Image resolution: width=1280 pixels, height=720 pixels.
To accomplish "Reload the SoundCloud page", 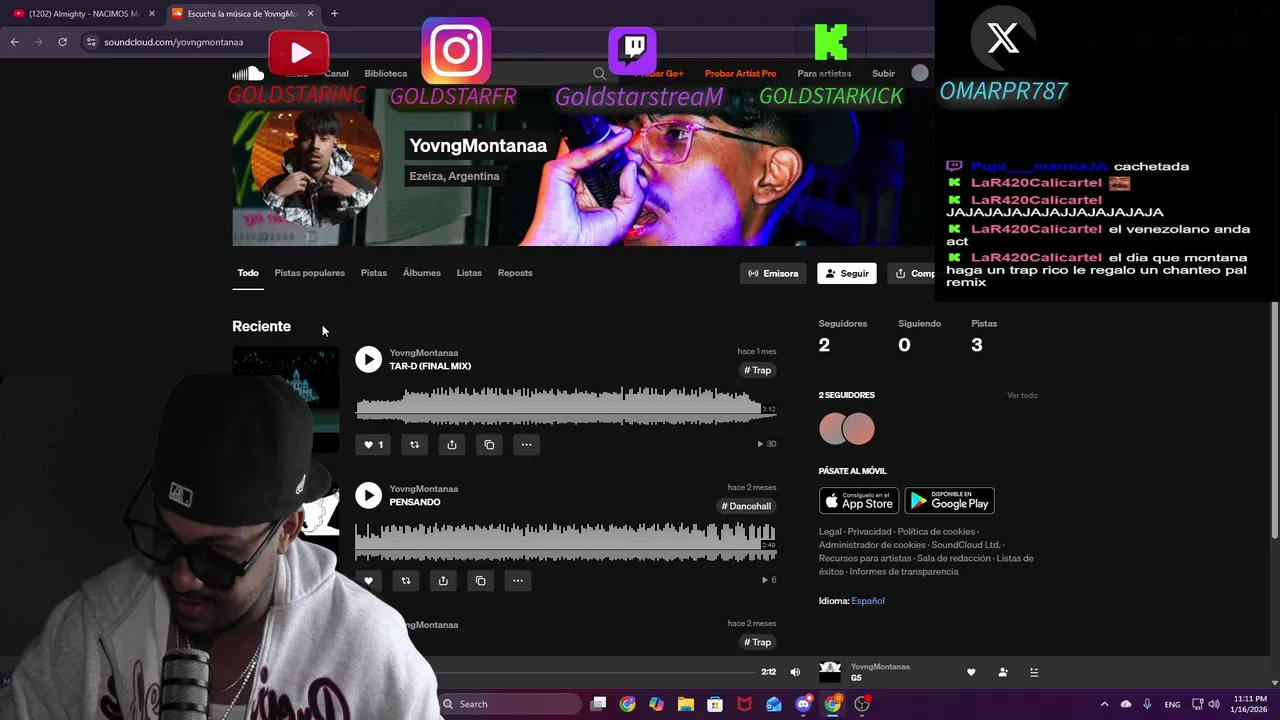I will click(x=62, y=42).
